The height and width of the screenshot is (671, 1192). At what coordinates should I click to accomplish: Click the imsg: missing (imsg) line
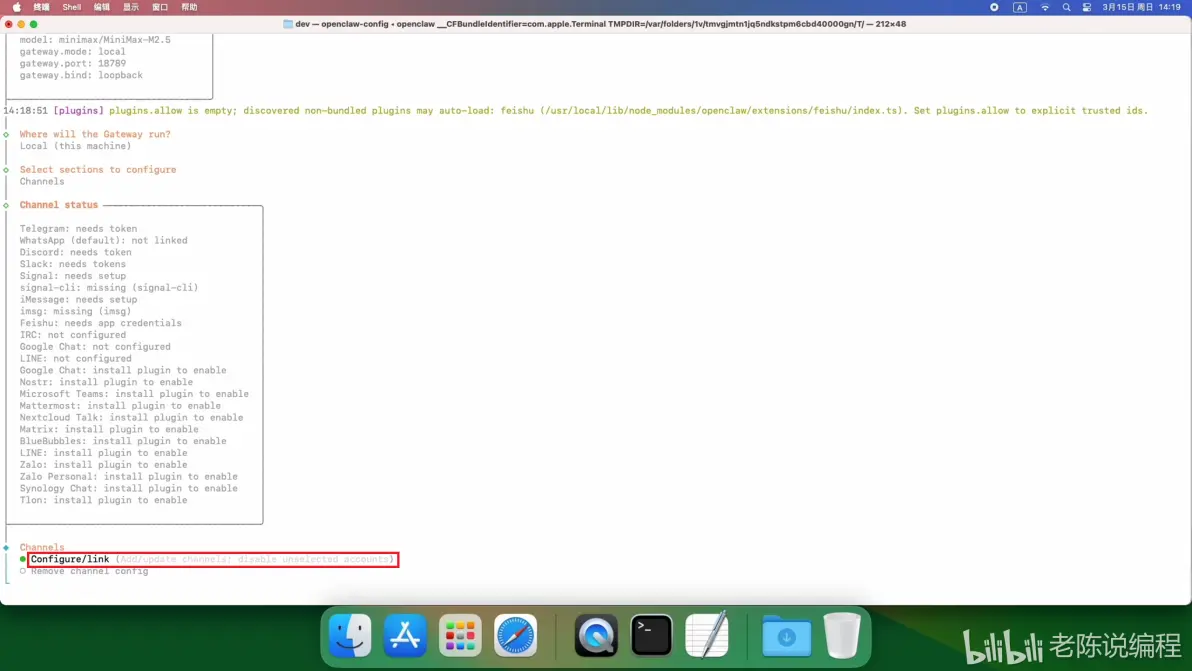point(75,312)
